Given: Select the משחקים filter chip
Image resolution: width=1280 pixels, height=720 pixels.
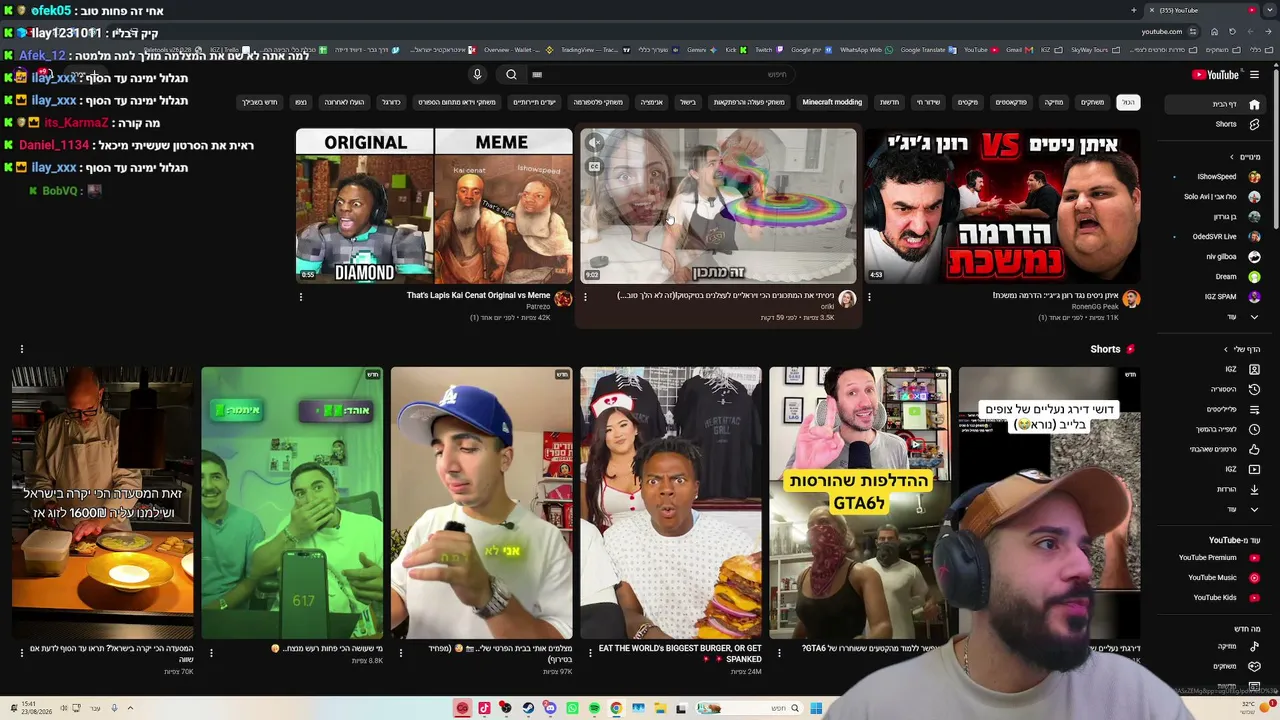Looking at the screenshot, I should pyautogui.click(x=1092, y=102).
